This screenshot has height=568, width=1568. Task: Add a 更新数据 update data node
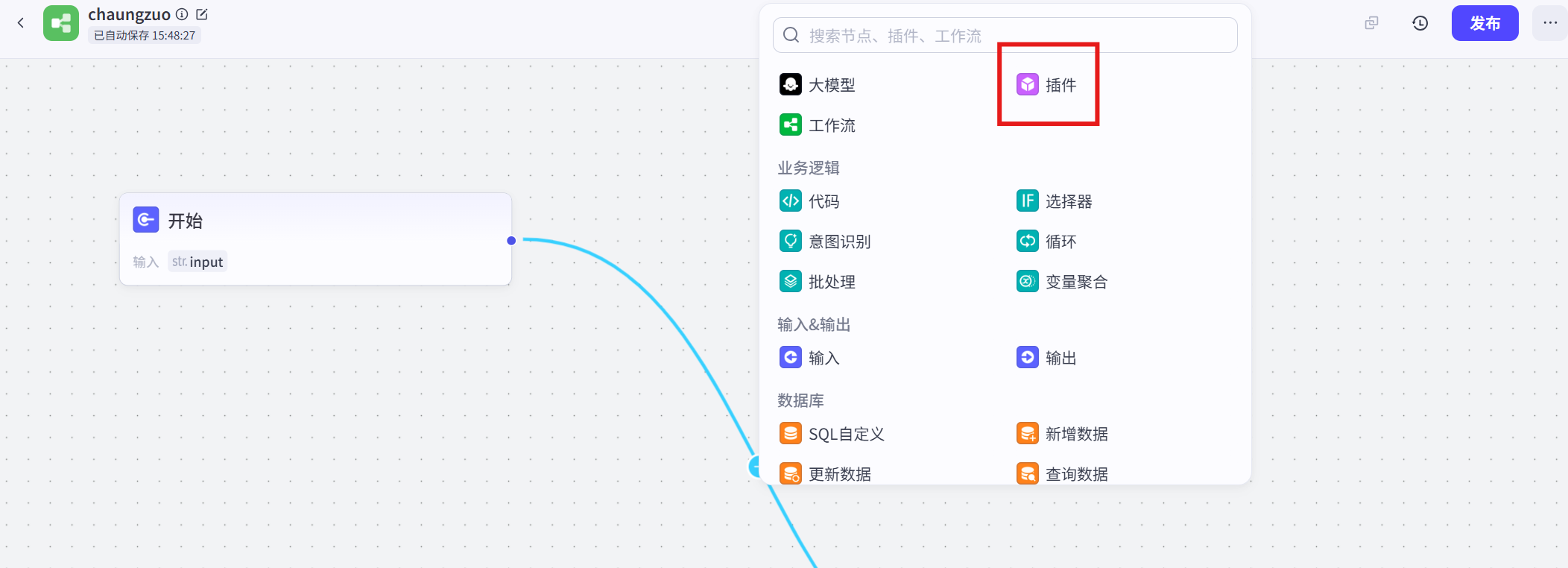(x=825, y=473)
